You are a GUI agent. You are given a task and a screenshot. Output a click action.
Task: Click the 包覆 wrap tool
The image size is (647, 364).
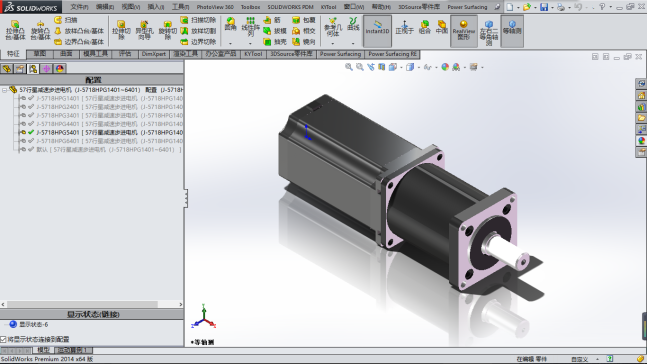(x=304, y=20)
